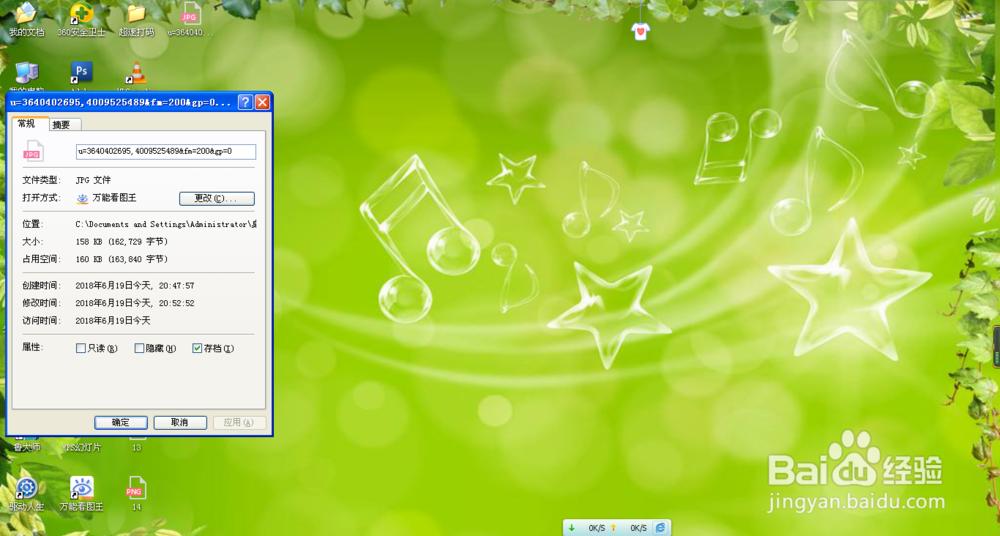Click the 万能看图王 icon beside 打开方式

(x=82, y=198)
